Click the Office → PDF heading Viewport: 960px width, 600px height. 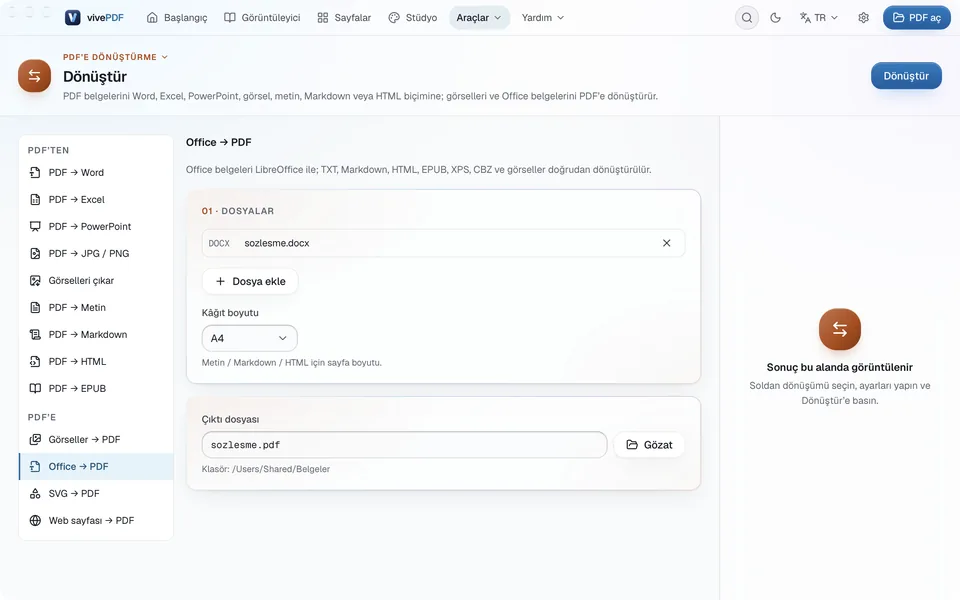[219, 142]
